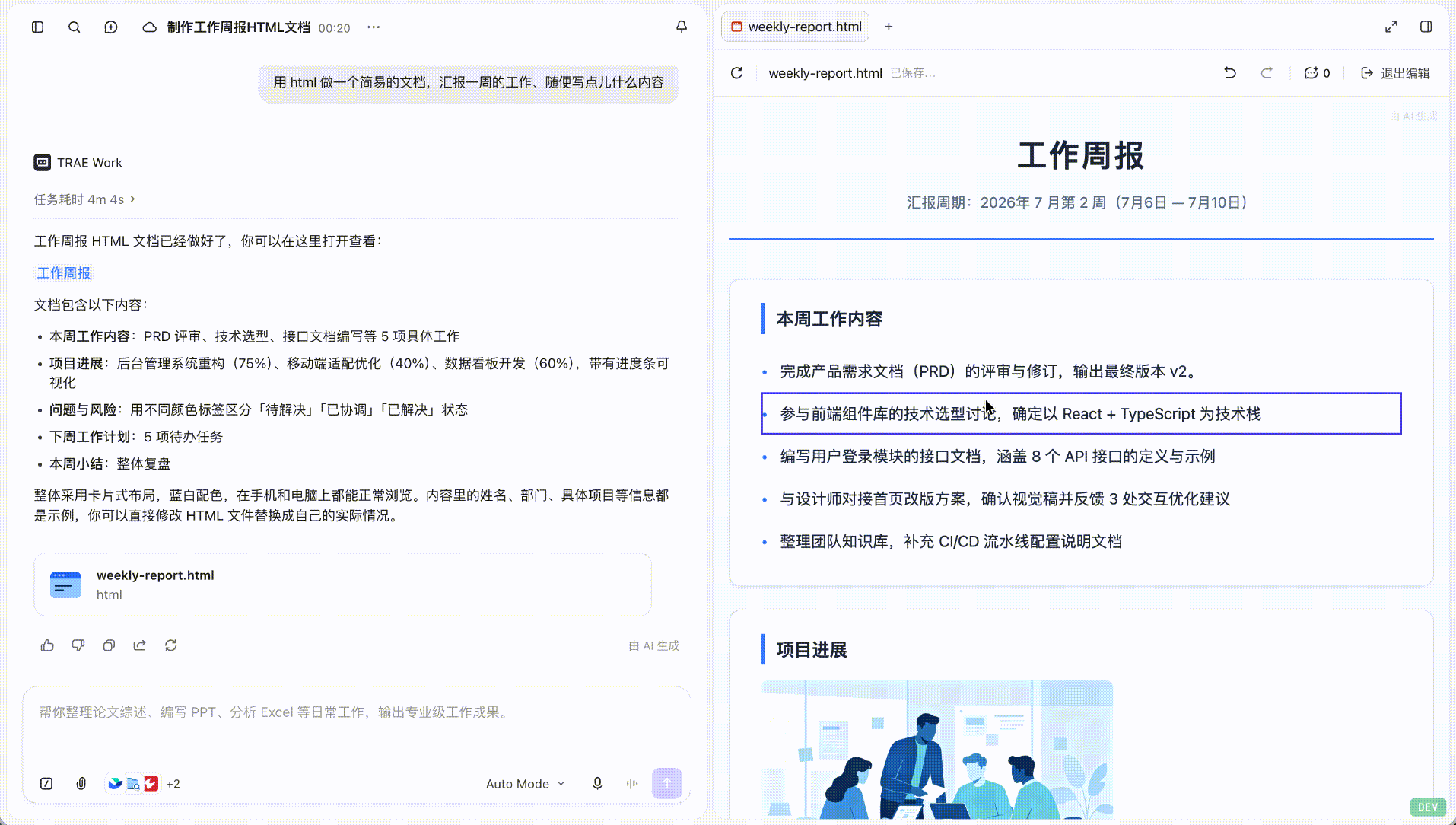Reload the weekly-report.html preview
The width and height of the screenshot is (1456, 825).
[736, 73]
